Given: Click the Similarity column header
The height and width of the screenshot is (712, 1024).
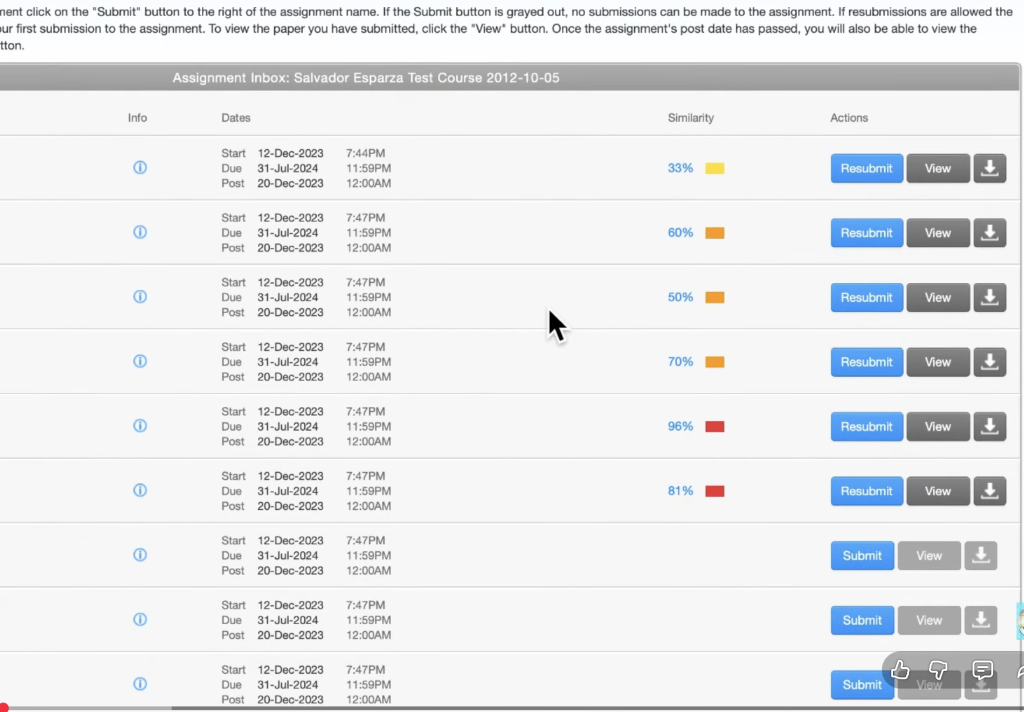Looking at the screenshot, I should tap(690, 118).
